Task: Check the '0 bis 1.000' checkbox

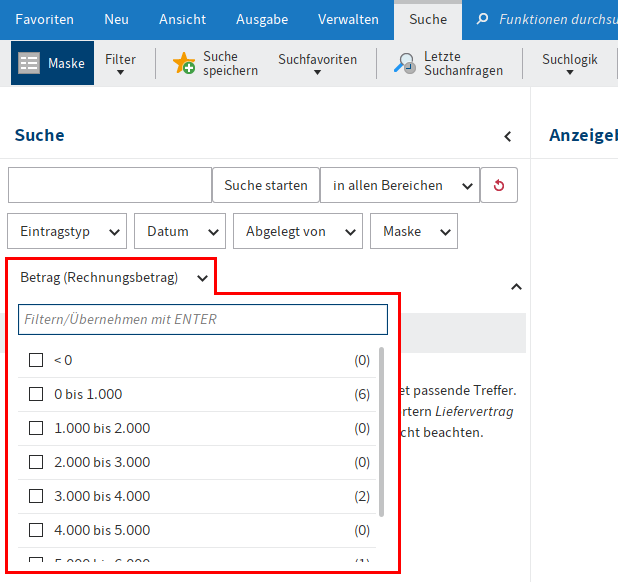Action: [x=36, y=394]
